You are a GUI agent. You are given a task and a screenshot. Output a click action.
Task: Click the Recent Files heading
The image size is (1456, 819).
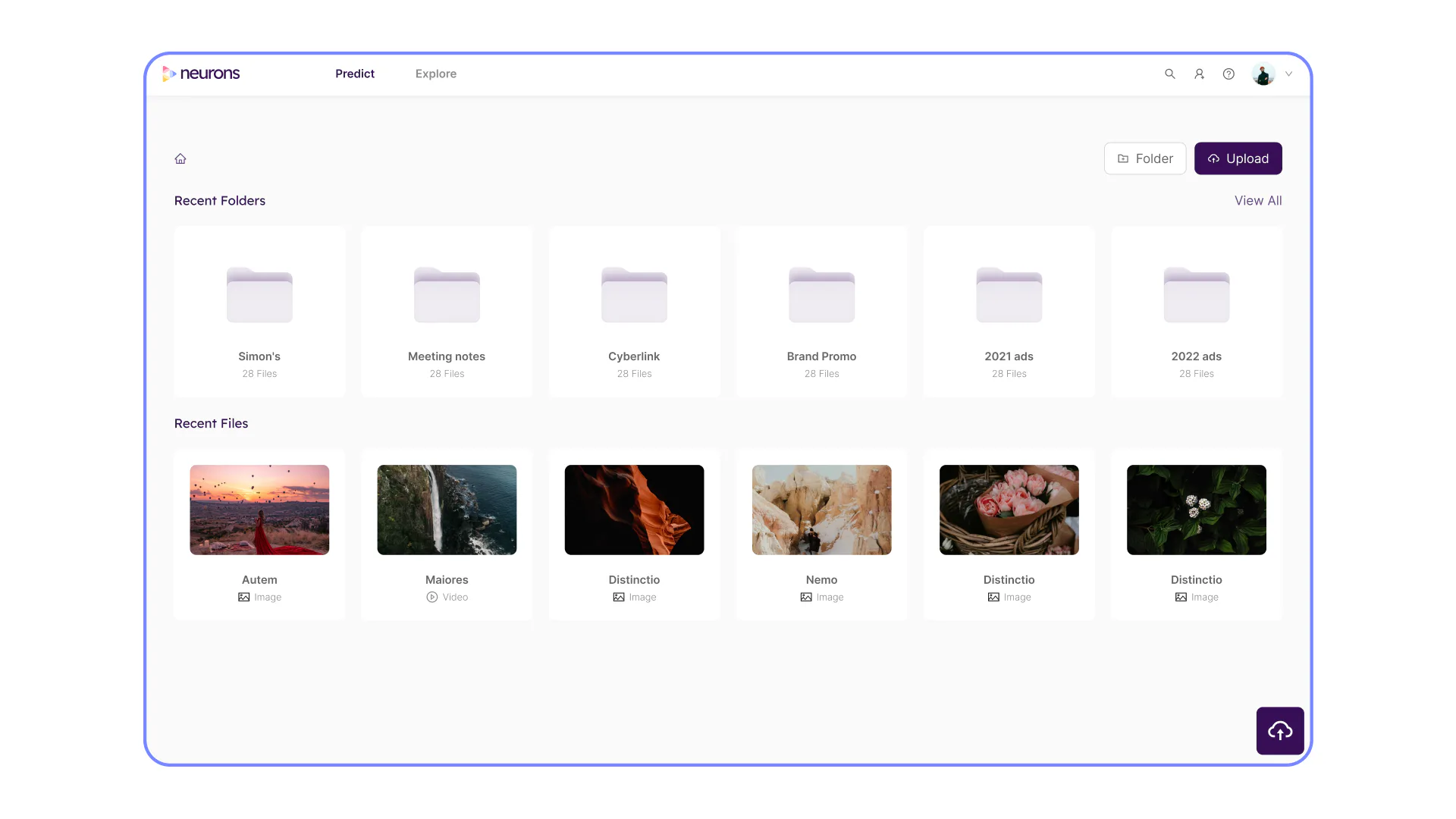tap(211, 423)
